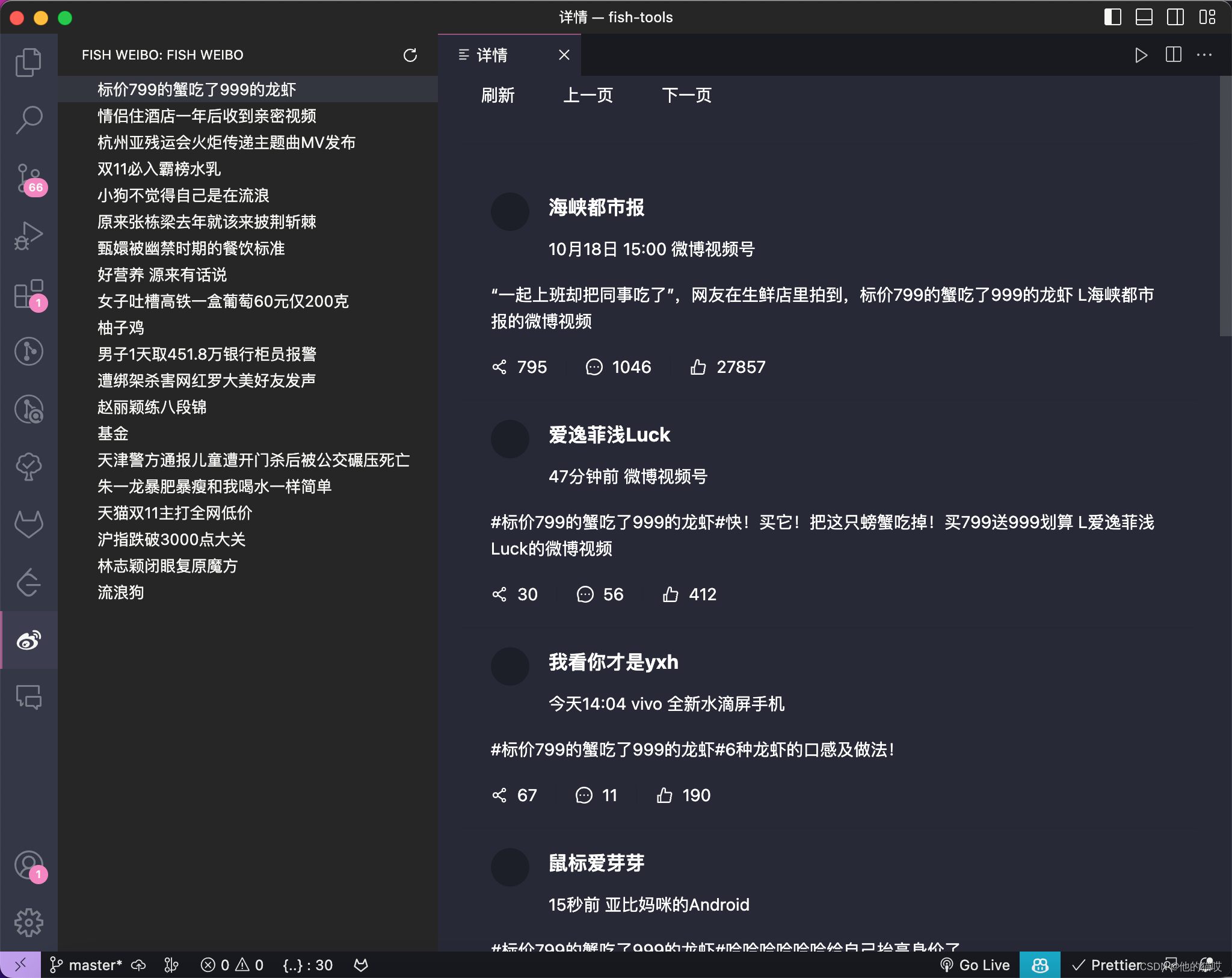Click the username 我看你才是yxh

click(613, 662)
